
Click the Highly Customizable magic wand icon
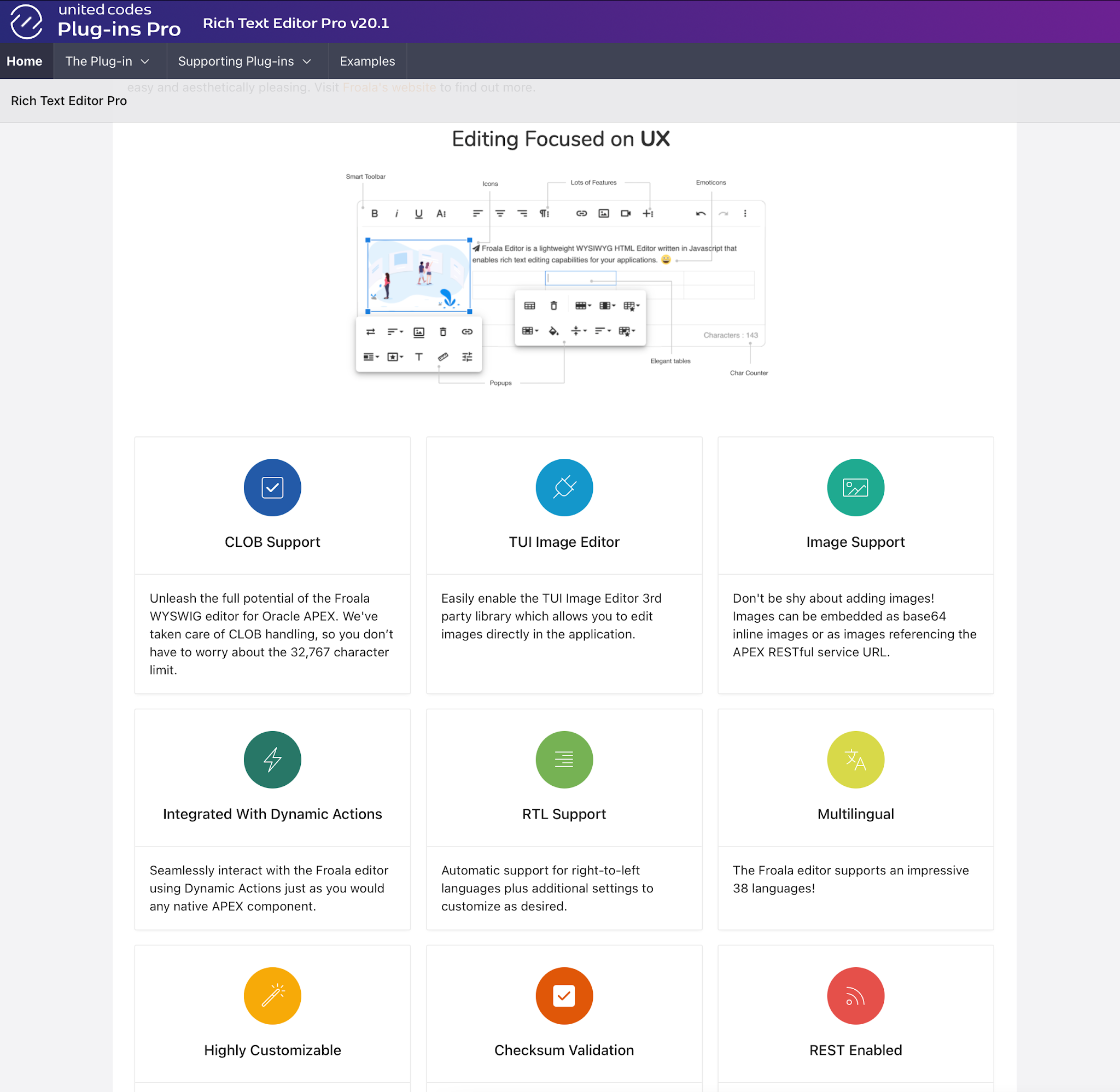click(x=272, y=996)
